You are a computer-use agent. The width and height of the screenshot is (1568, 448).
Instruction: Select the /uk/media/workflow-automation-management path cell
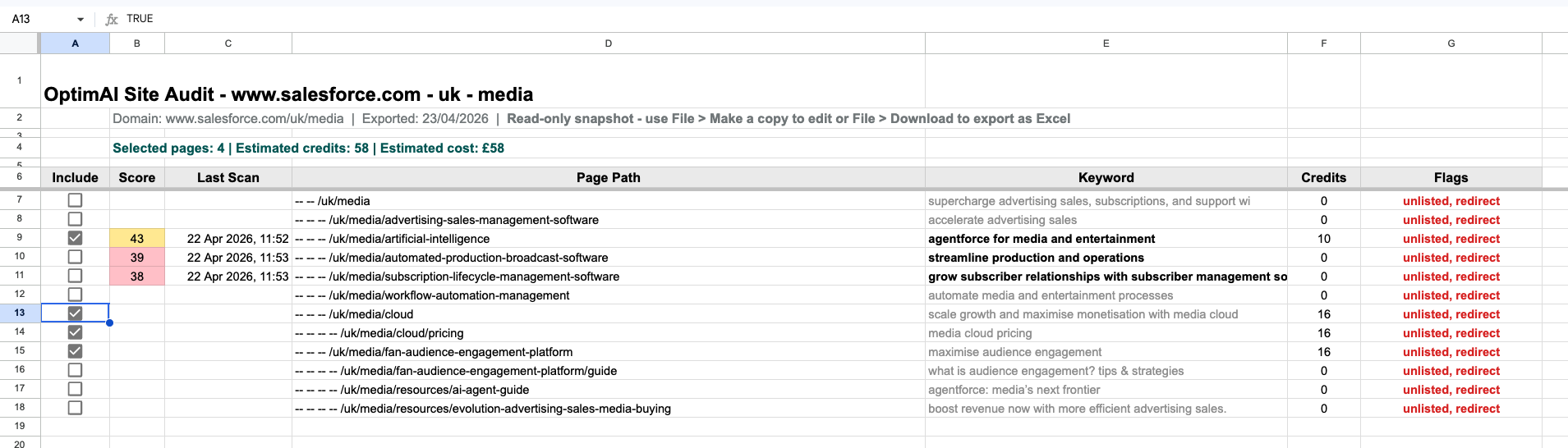pyautogui.click(x=609, y=295)
